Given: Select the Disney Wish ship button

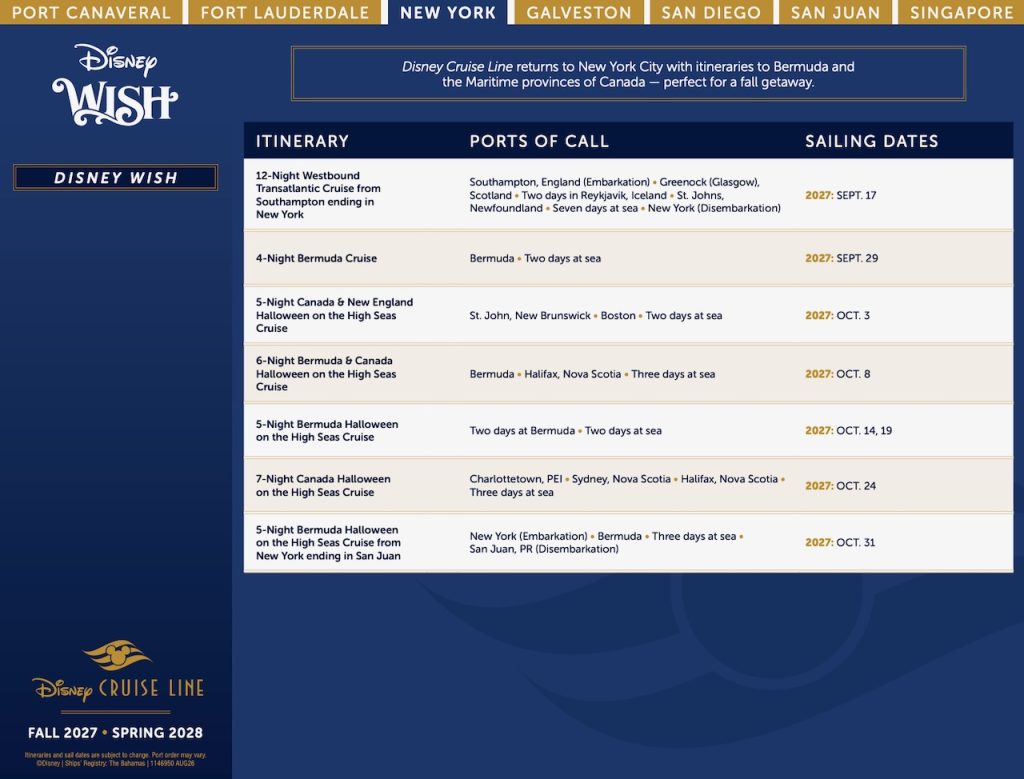Looking at the screenshot, I should (116, 178).
